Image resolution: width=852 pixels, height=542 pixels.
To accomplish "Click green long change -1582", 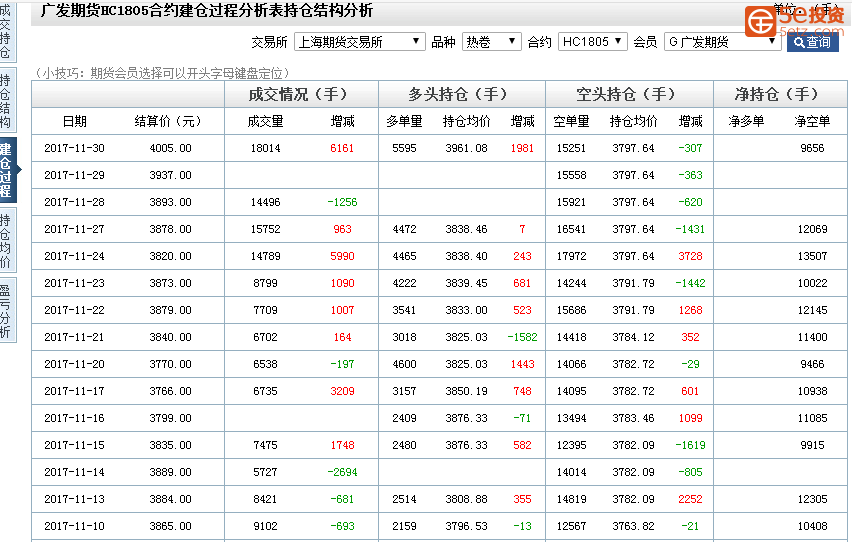I will click(522, 337).
